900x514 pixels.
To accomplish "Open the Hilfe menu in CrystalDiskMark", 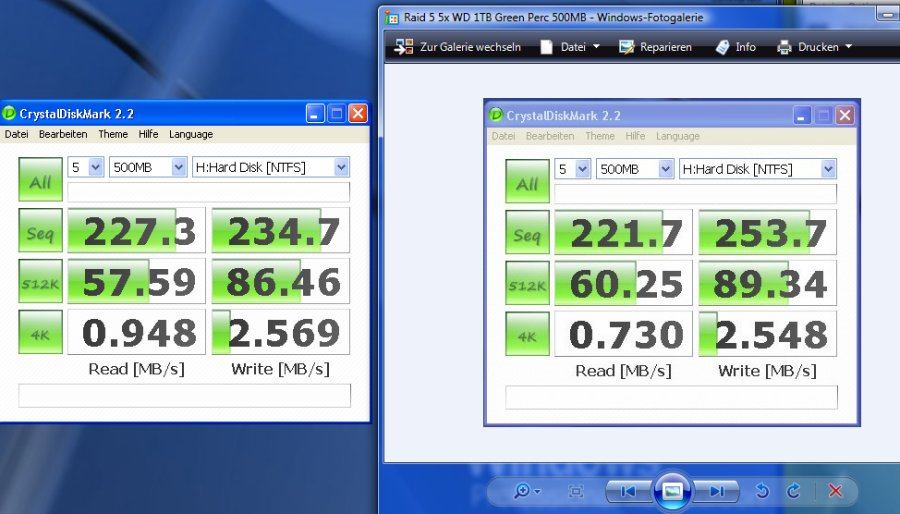I will 148,134.
